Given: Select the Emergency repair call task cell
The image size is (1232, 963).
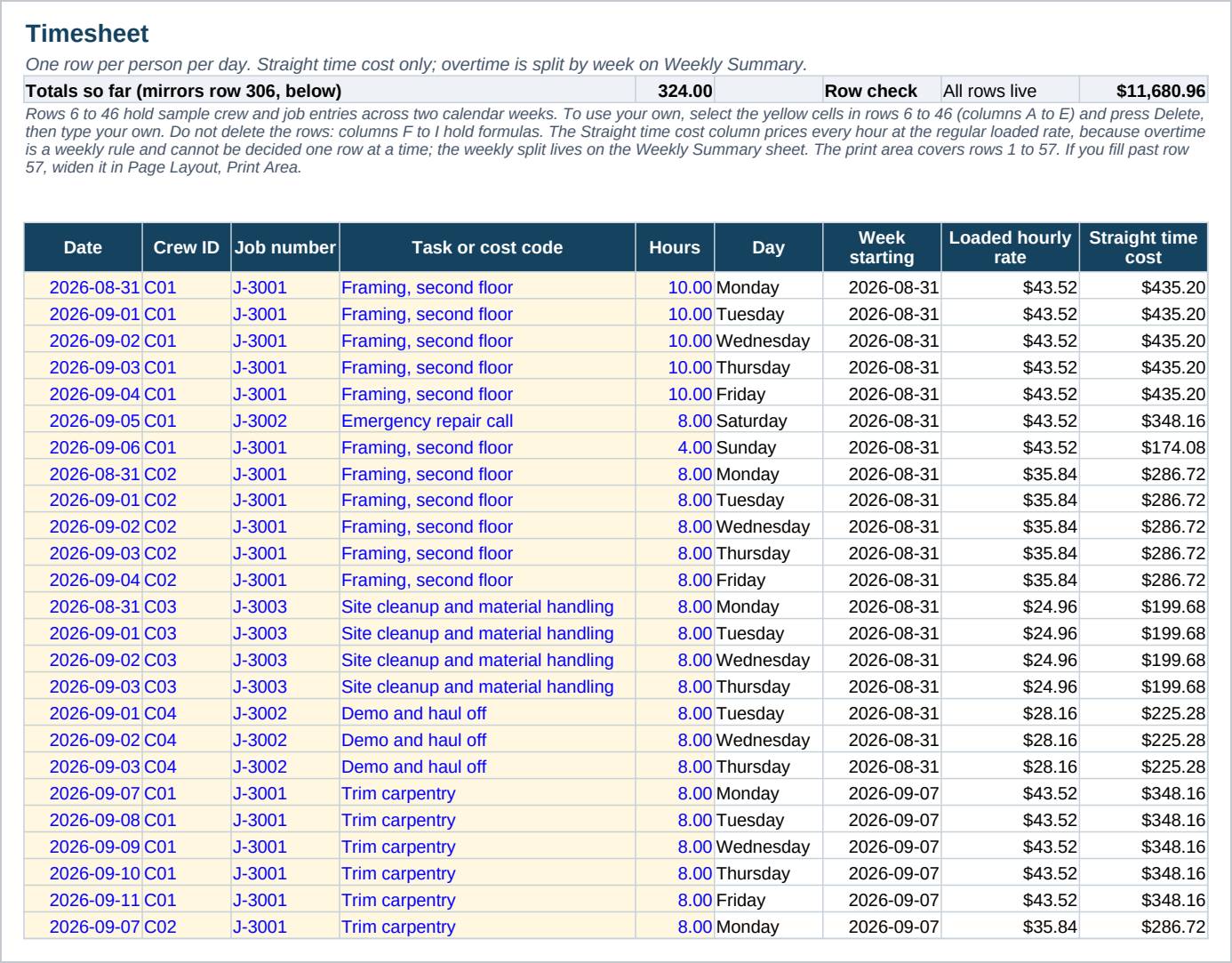Looking at the screenshot, I should pos(487,421).
